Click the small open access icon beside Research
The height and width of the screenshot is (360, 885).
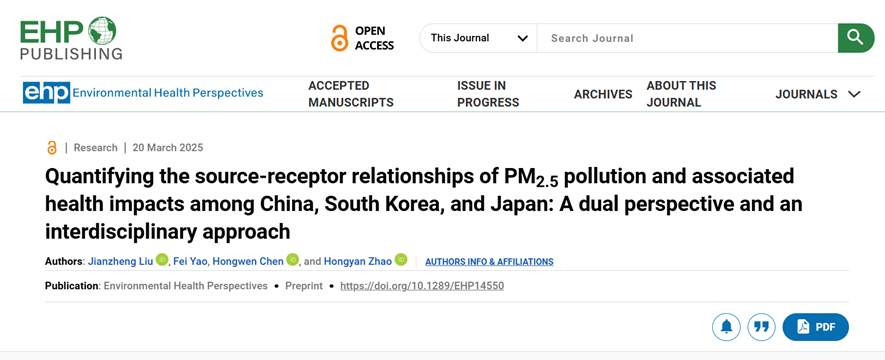tap(52, 148)
